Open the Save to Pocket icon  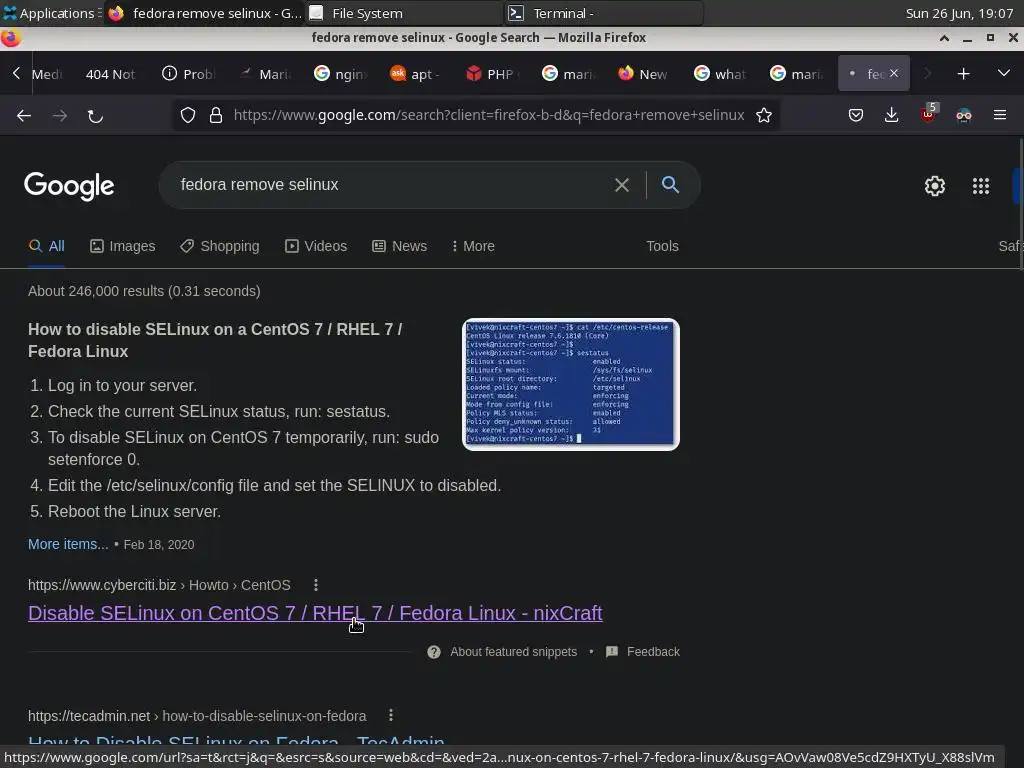point(856,116)
